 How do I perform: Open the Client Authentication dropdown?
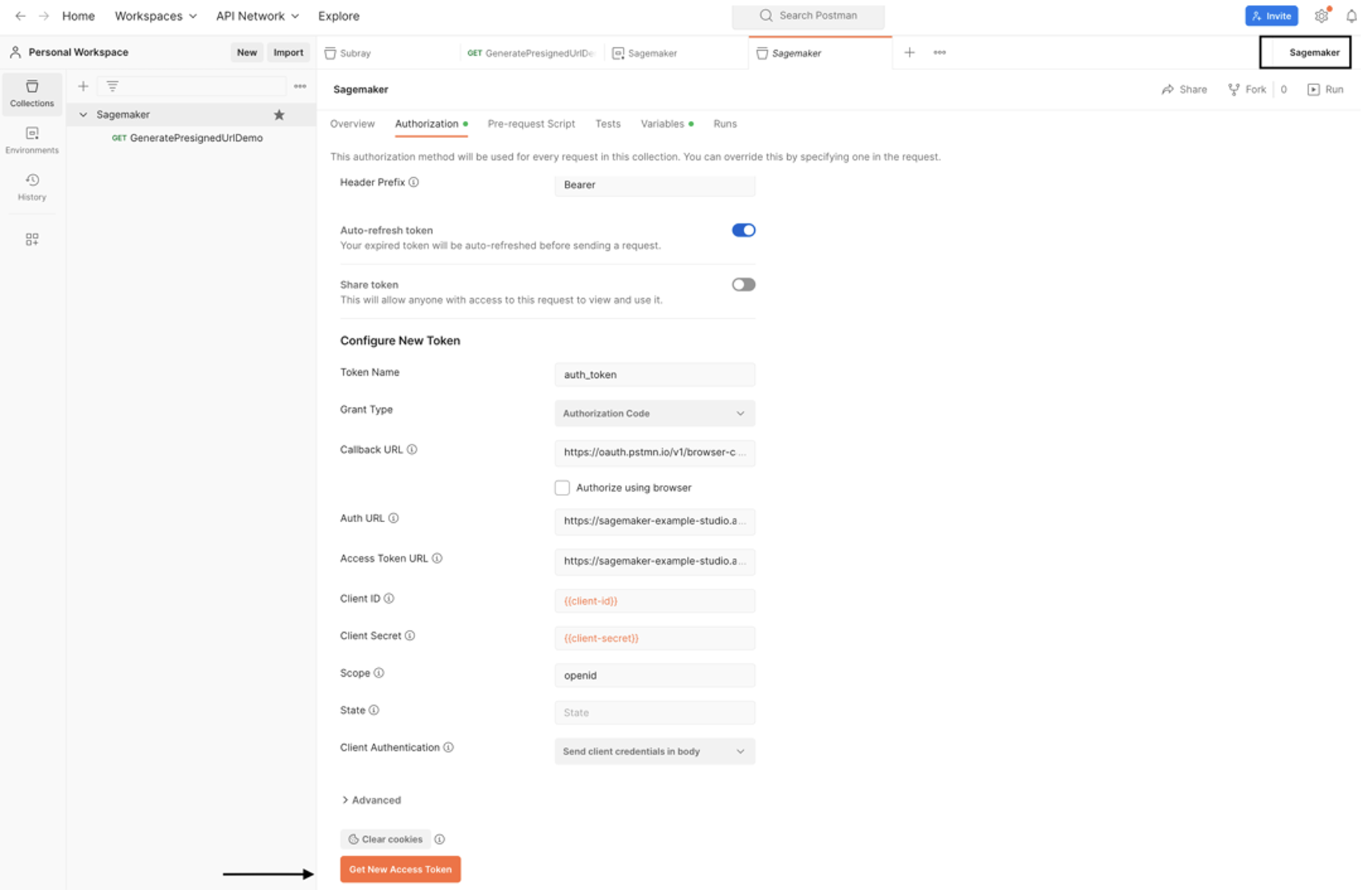[x=654, y=752]
